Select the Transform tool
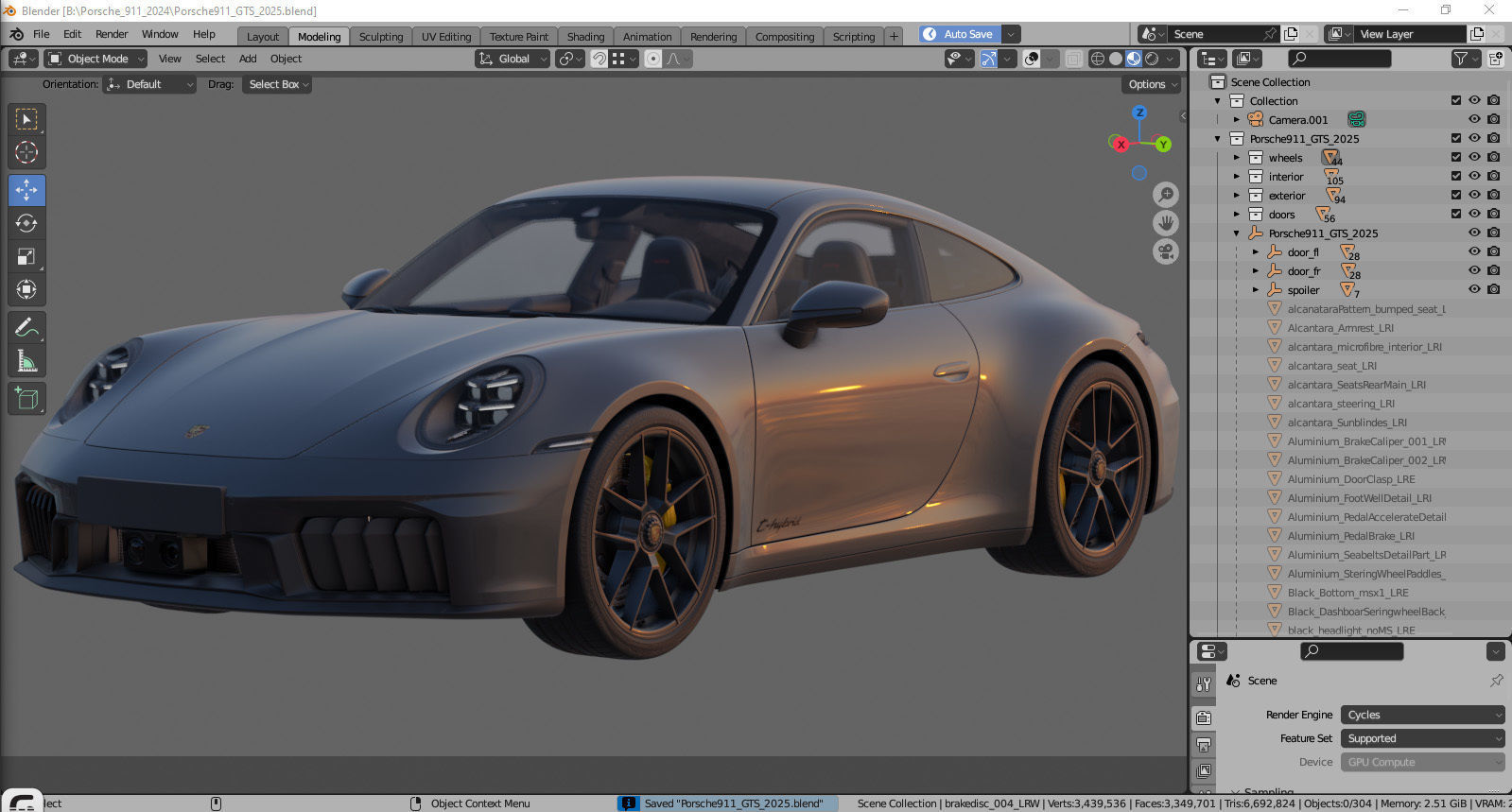The height and width of the screenshot is (812, 1512). coord(26,289)
